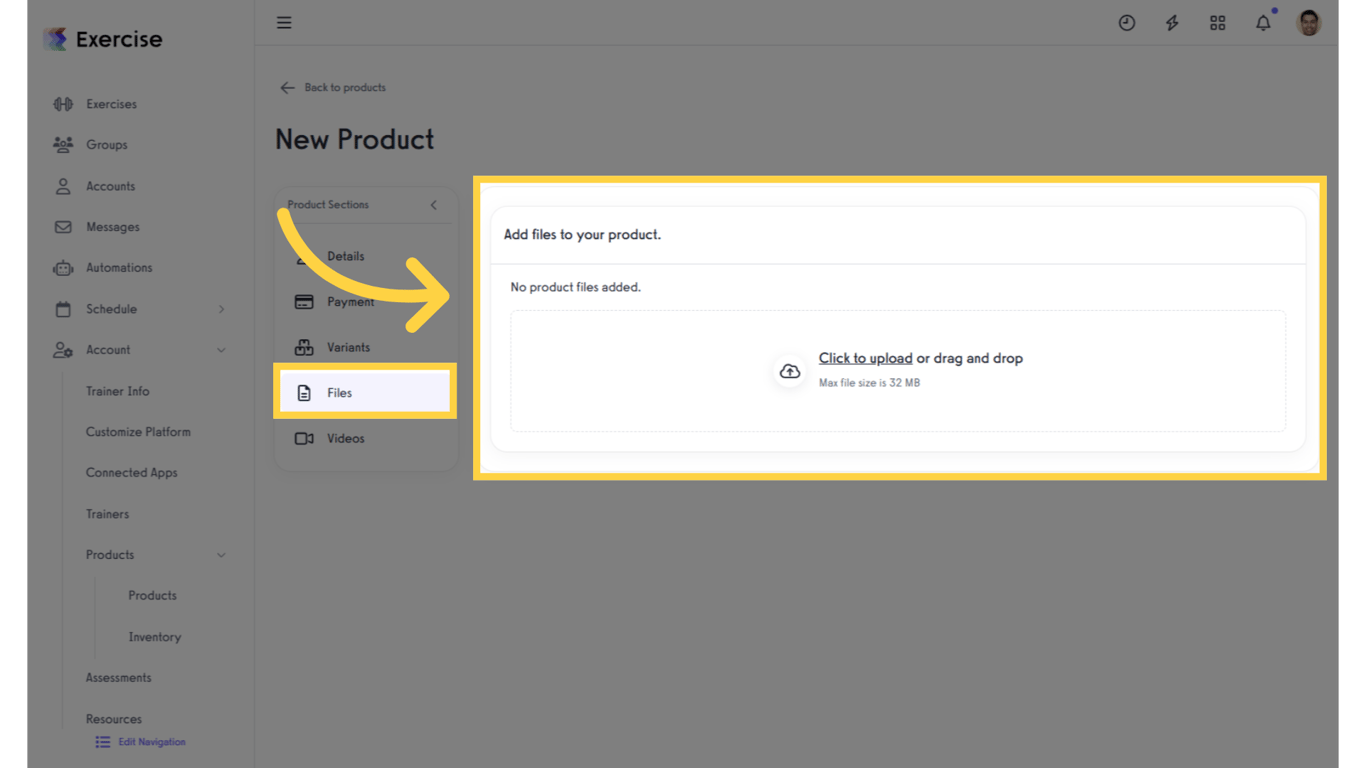Open the Variants product section
This screenshot has height=768, width=1366.
coord(347,348)
